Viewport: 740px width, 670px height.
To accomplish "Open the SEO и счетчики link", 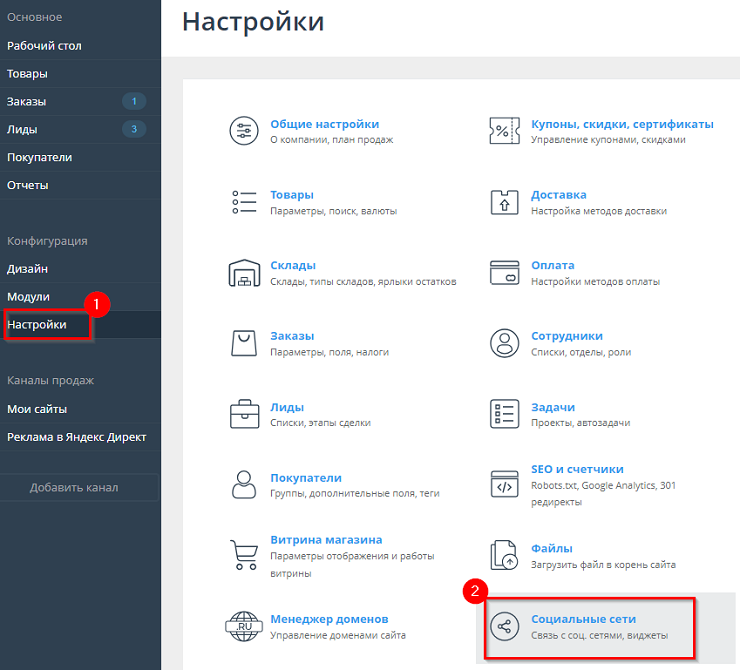I will (x=577, y=469).
